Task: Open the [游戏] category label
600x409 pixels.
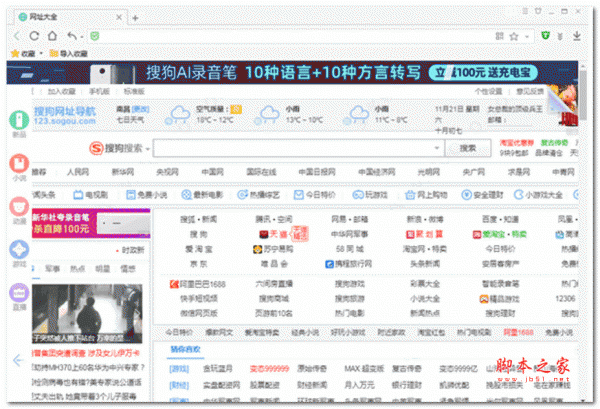Action: tap(179, 369)
